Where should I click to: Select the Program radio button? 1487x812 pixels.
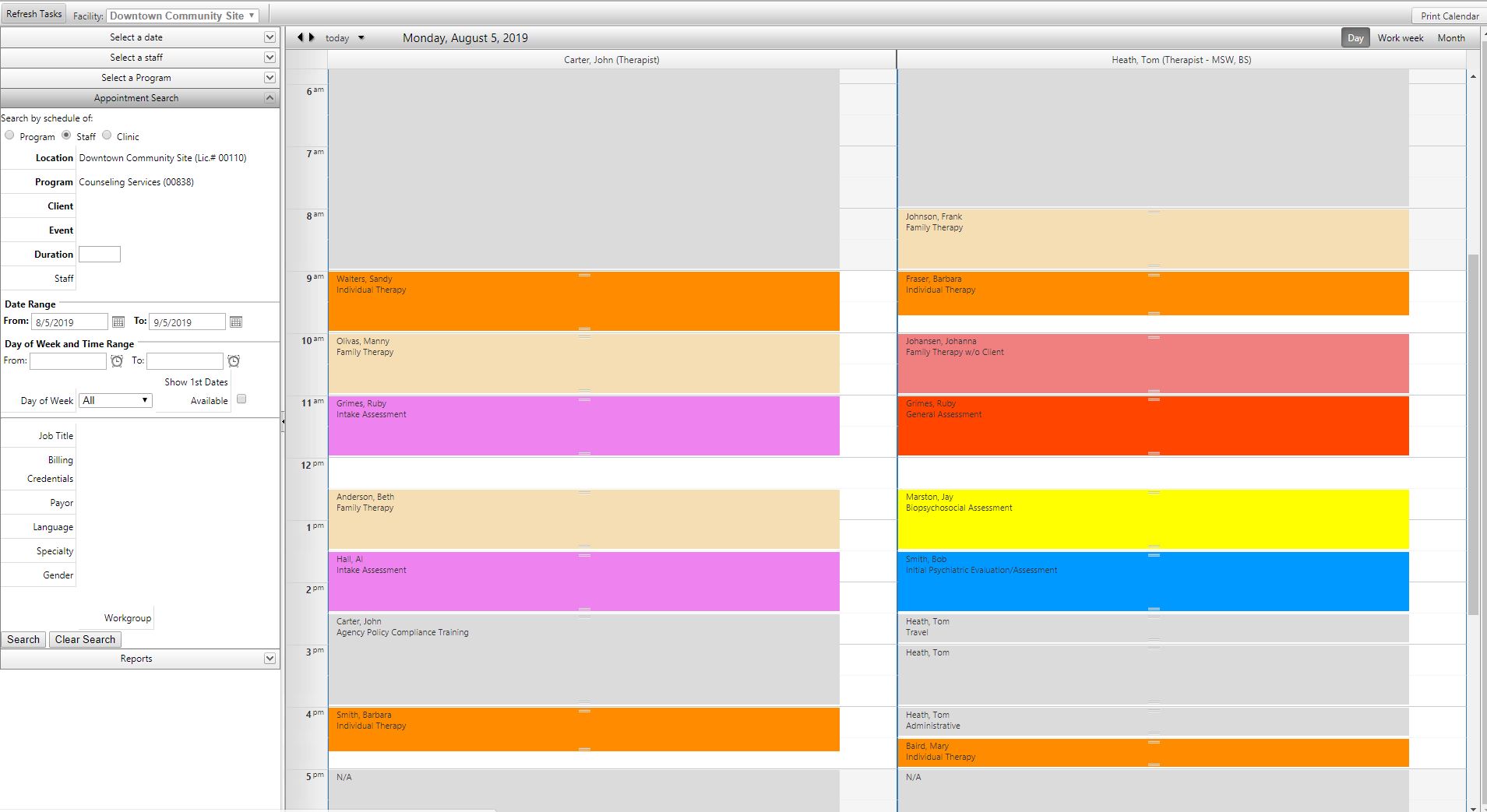[x=9, y=135]
